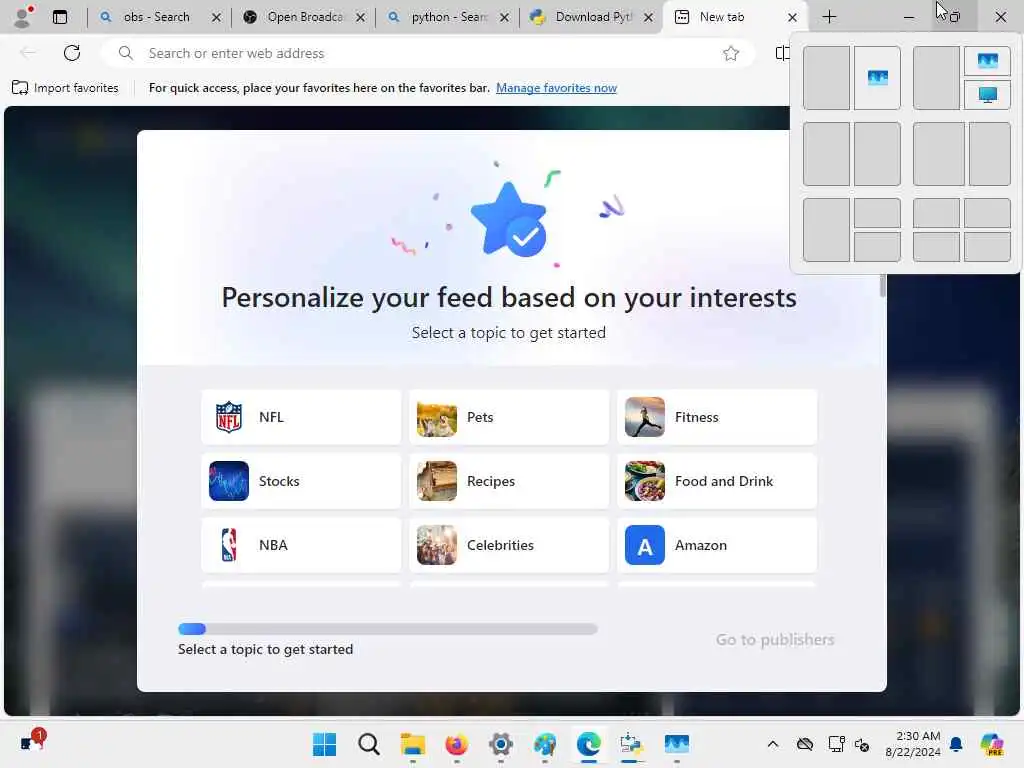Select the Fitness topic card
This screenshot has height=768, width=1024.
[717, 417]
